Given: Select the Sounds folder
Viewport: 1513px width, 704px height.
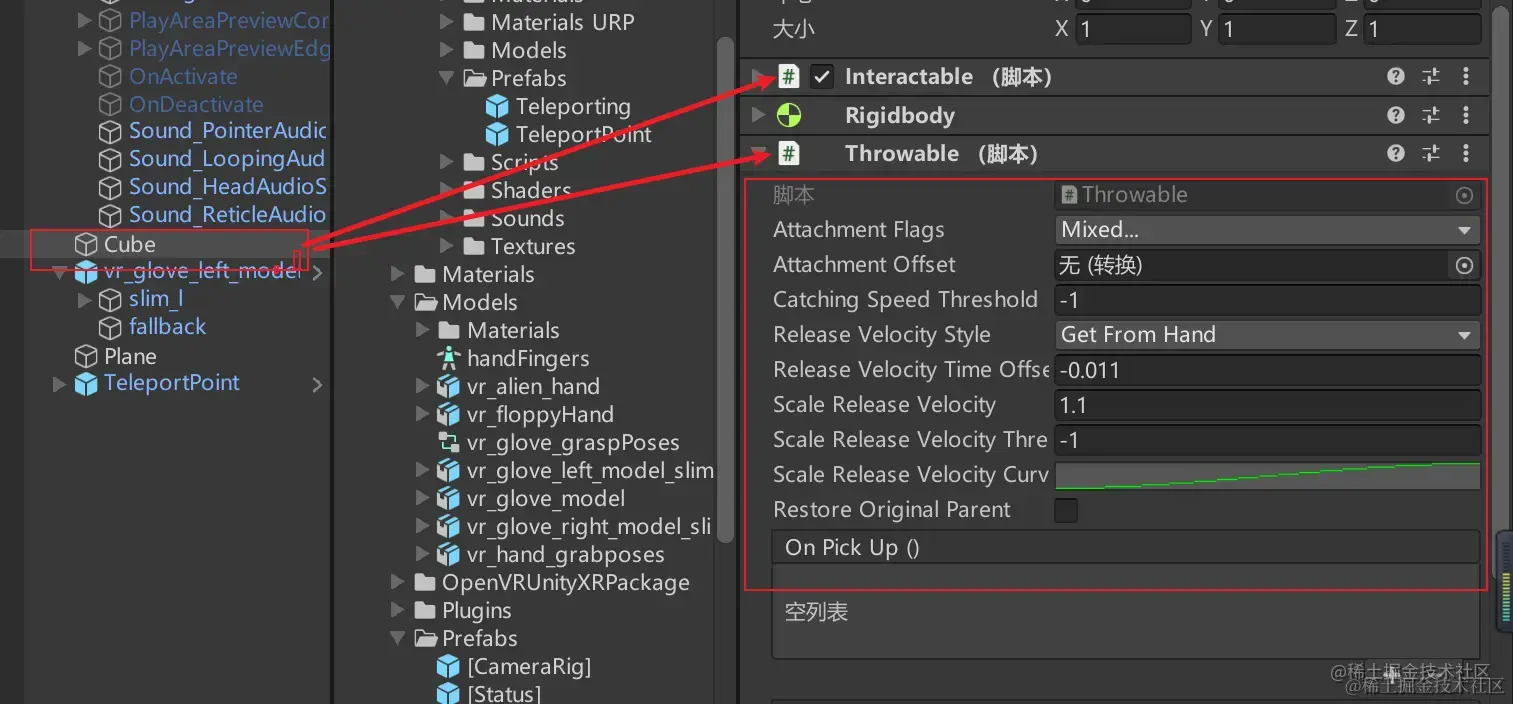Looking at the screenshot, I should pyautogui.click(x=514, y=218).
